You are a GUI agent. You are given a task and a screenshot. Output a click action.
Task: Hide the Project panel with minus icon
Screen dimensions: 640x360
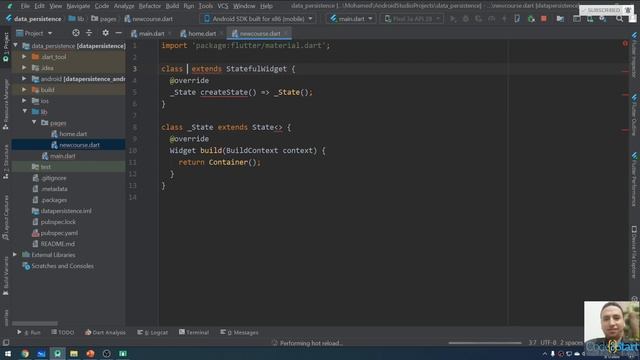(118, 33)
